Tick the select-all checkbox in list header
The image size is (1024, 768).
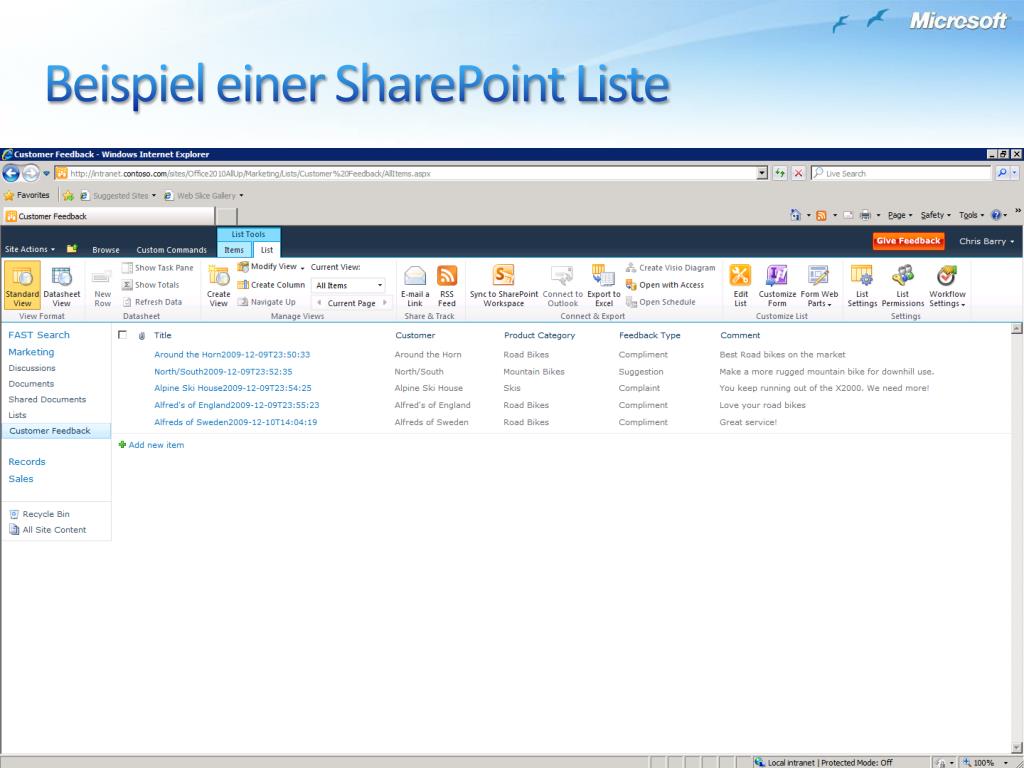click(122, 334)
